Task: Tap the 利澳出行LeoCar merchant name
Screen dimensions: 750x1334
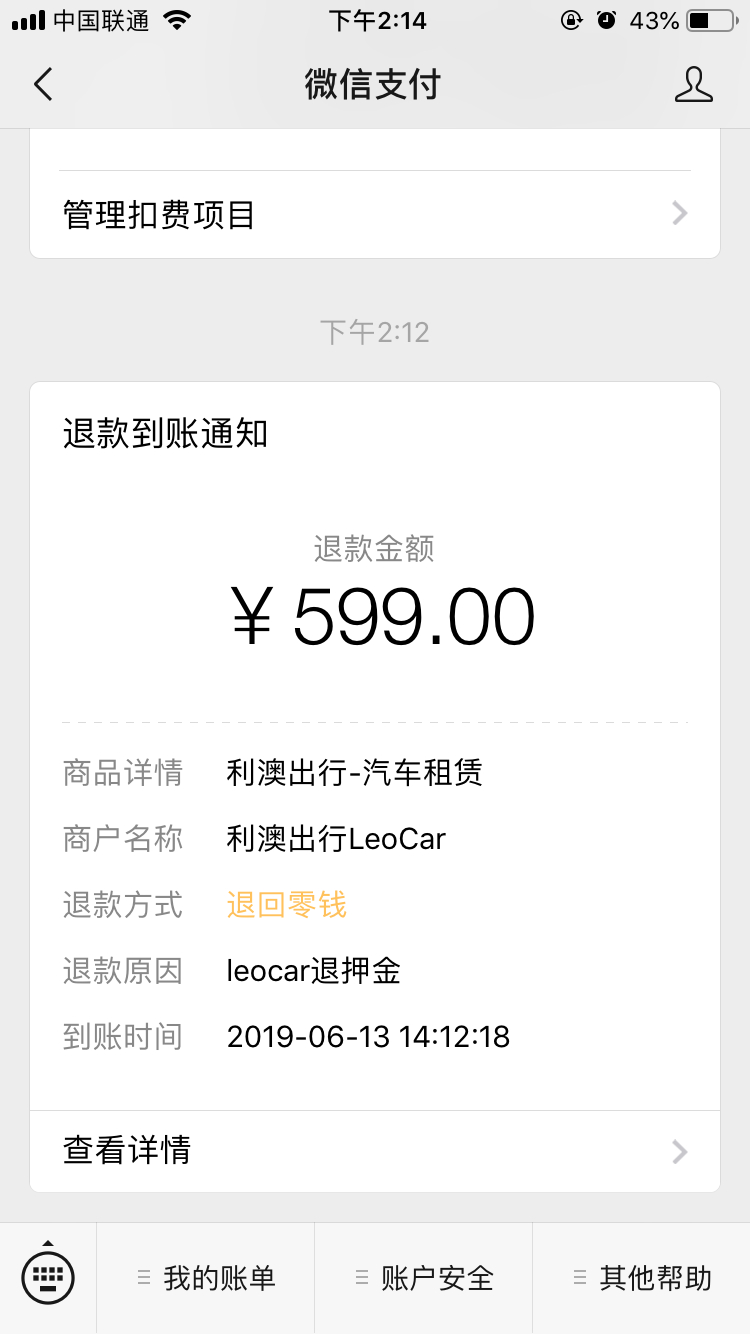Action: coord(336,839)
